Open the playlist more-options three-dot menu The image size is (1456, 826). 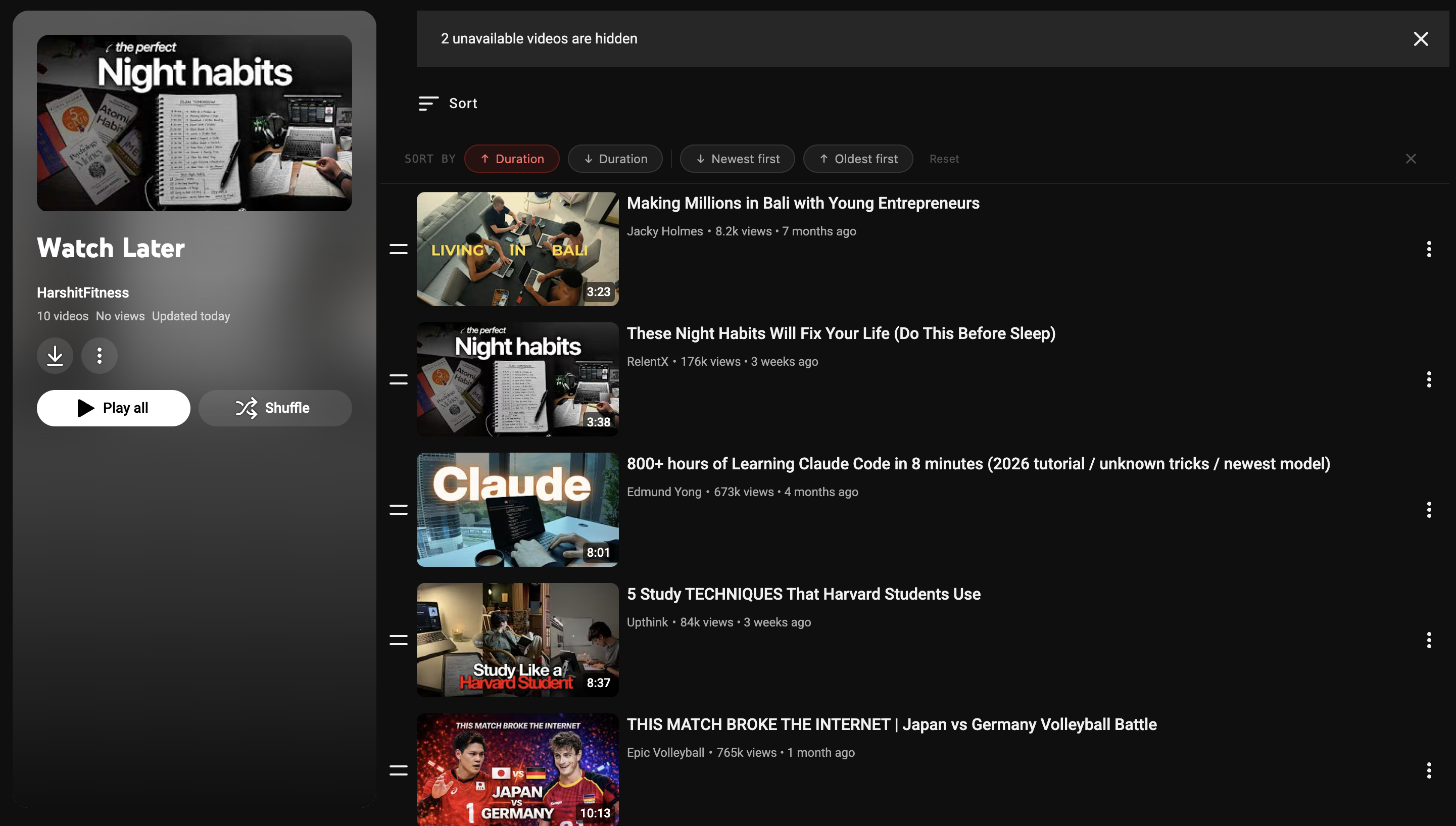99,356
